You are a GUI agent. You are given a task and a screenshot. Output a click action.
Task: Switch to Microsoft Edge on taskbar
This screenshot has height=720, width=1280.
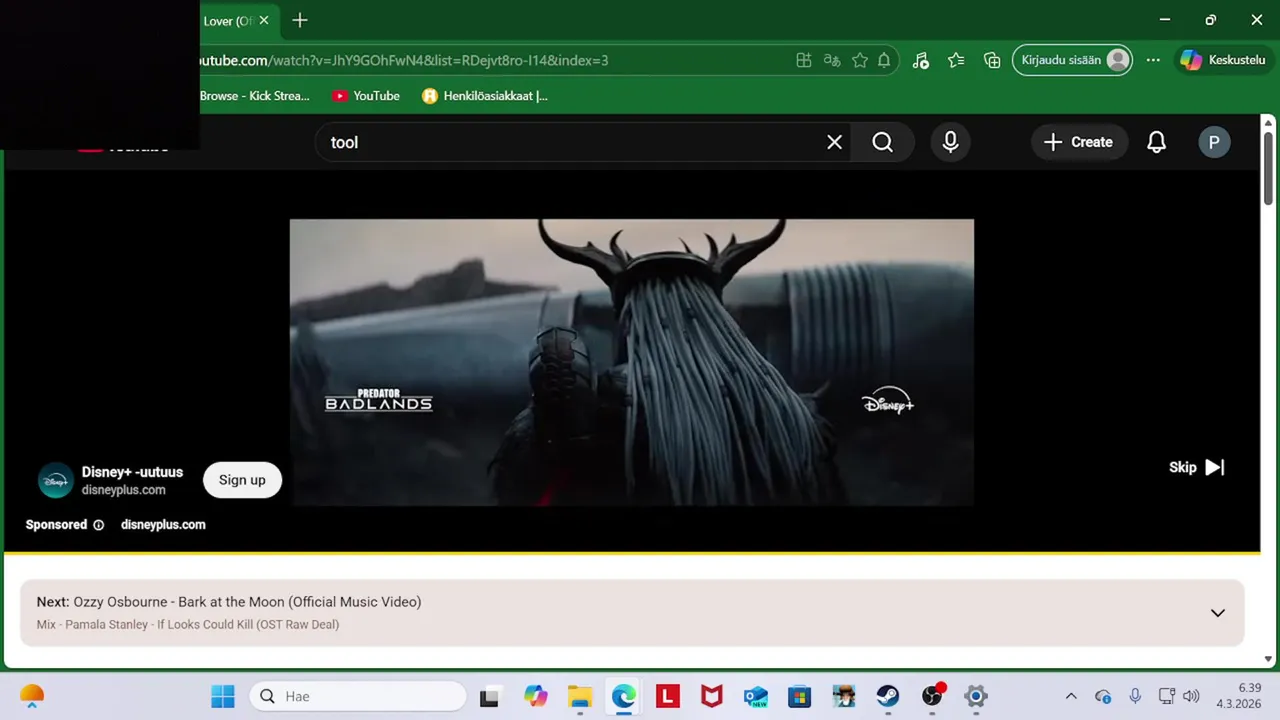pos(624,697)
